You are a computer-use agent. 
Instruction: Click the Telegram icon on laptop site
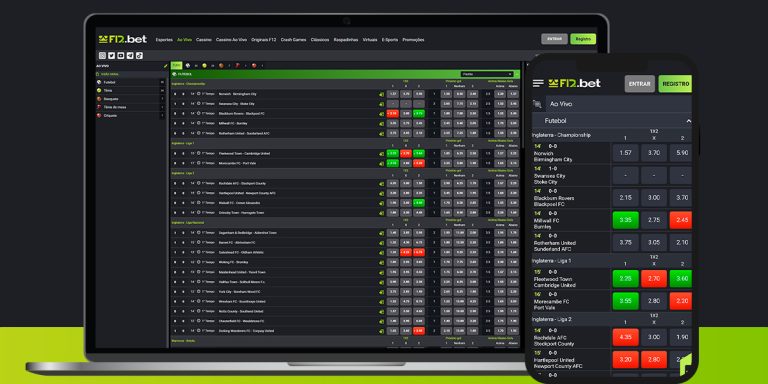click(x=130, y=56)
